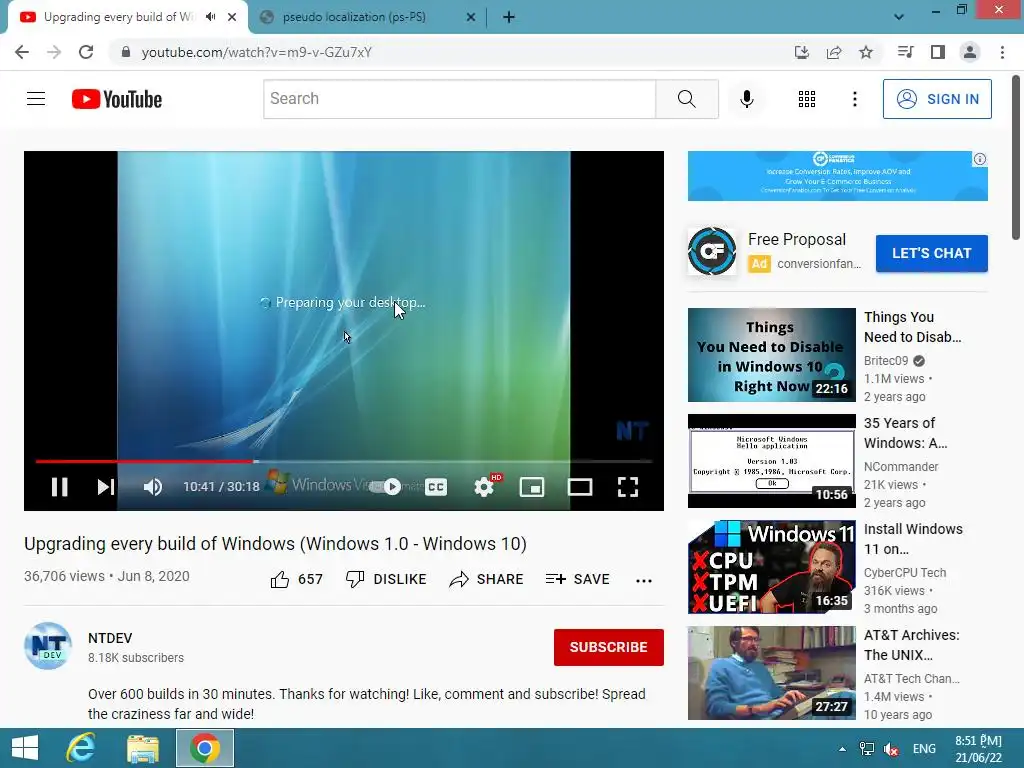This screenshot has width=1024, height=768.
Task: Open a new browser tab
Action: pos(509,18)
